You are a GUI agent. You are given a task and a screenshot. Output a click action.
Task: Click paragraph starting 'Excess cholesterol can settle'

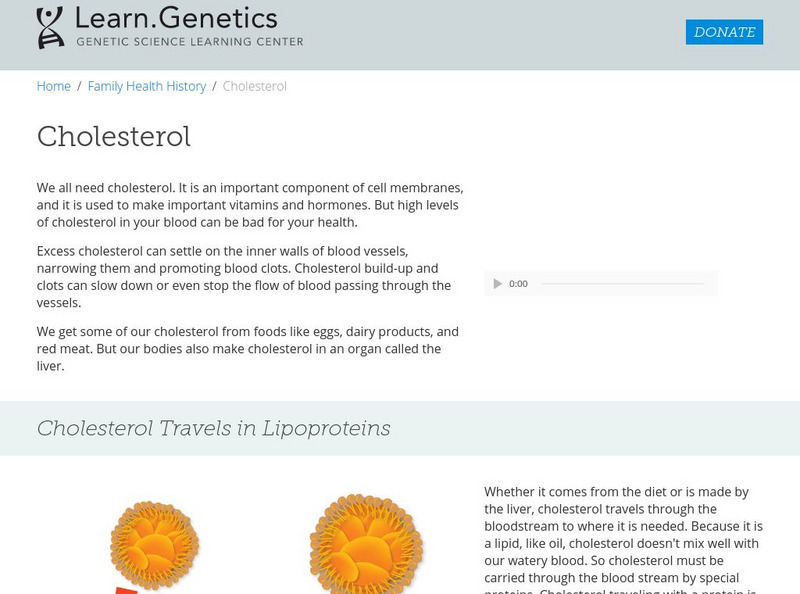point(244,276)
